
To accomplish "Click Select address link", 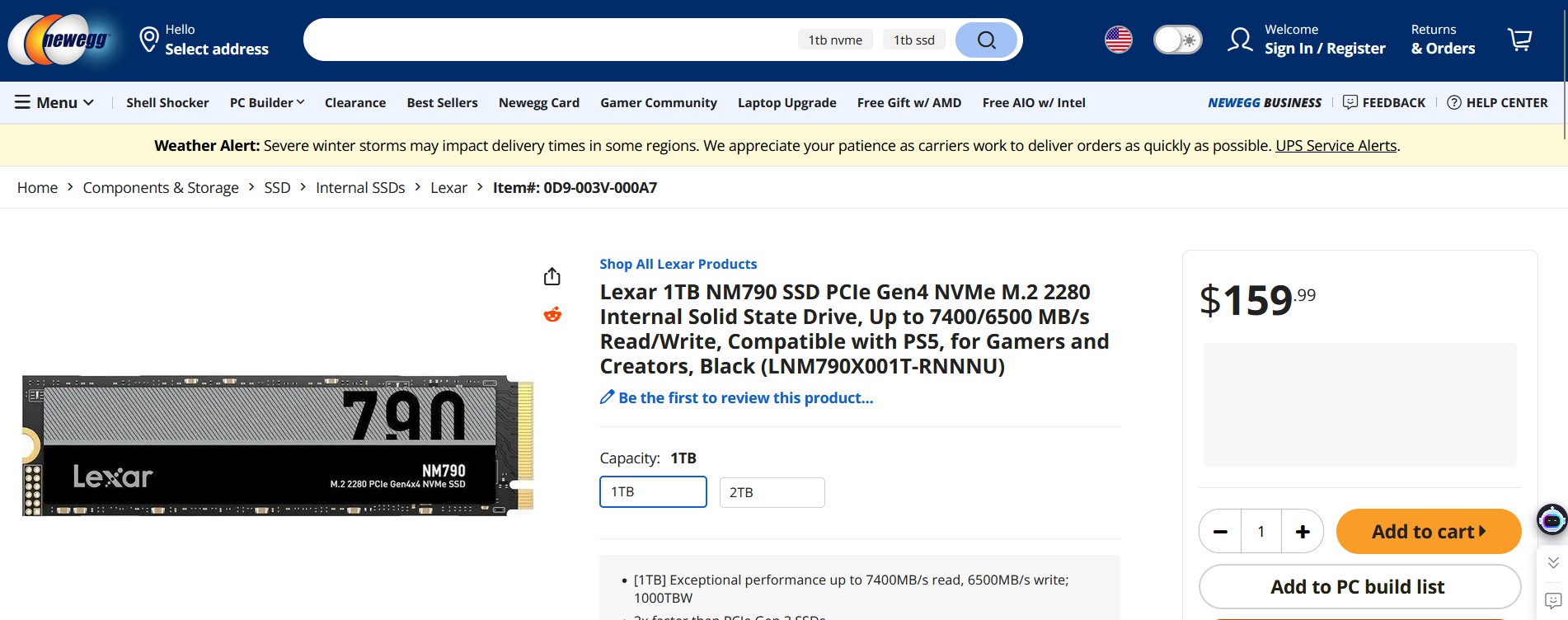I will point(217,49).
